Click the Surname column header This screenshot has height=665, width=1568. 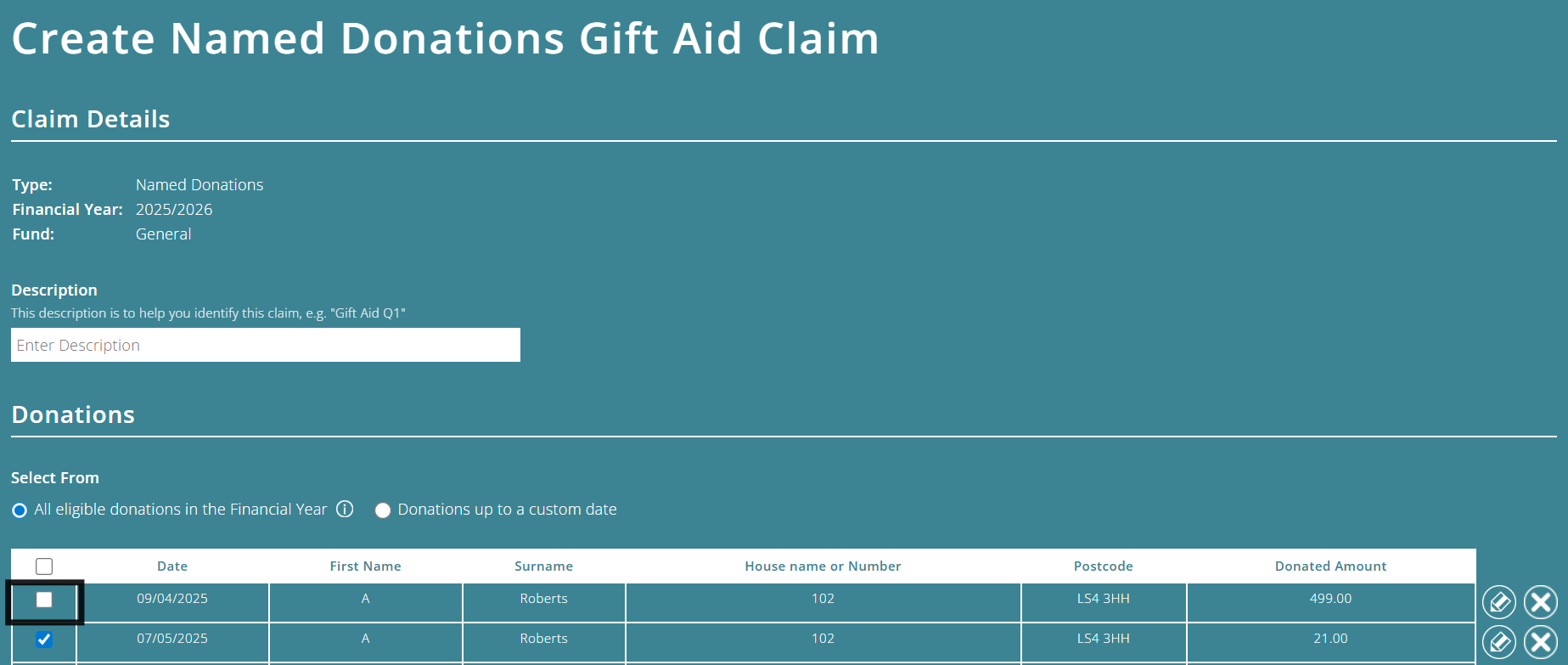pos(544,566)
